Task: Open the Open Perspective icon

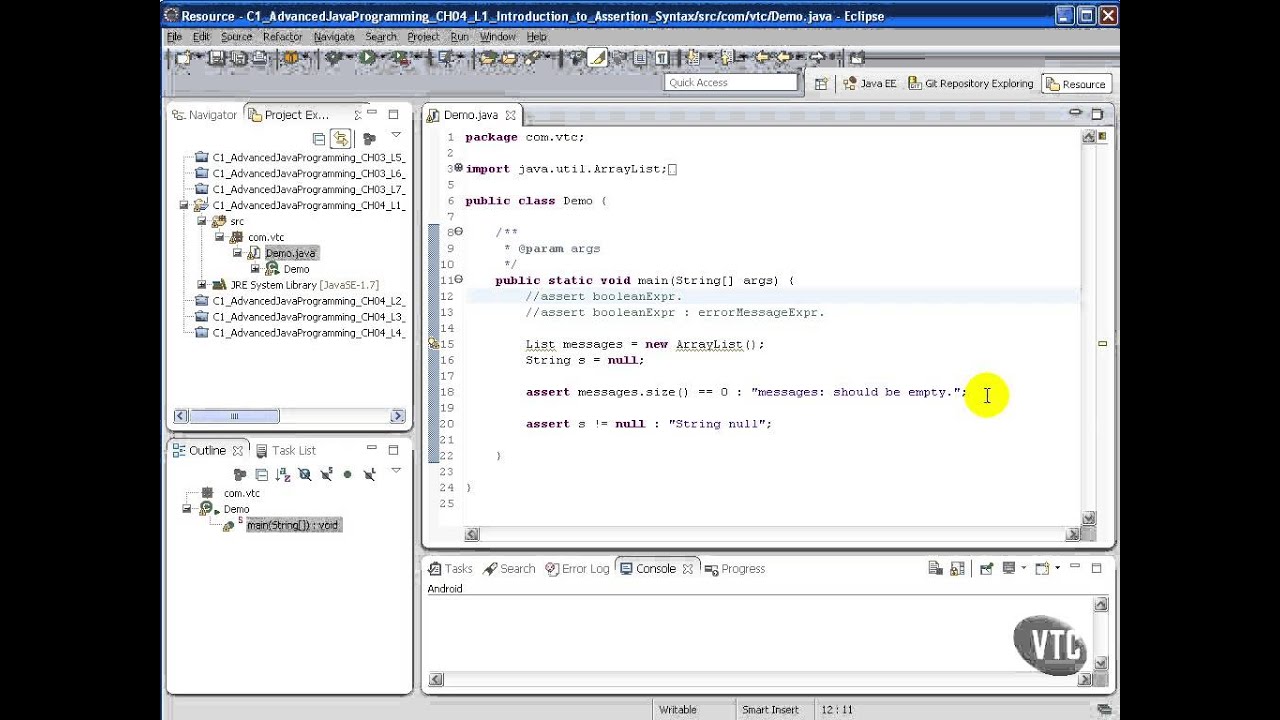Action: [821, 84]
